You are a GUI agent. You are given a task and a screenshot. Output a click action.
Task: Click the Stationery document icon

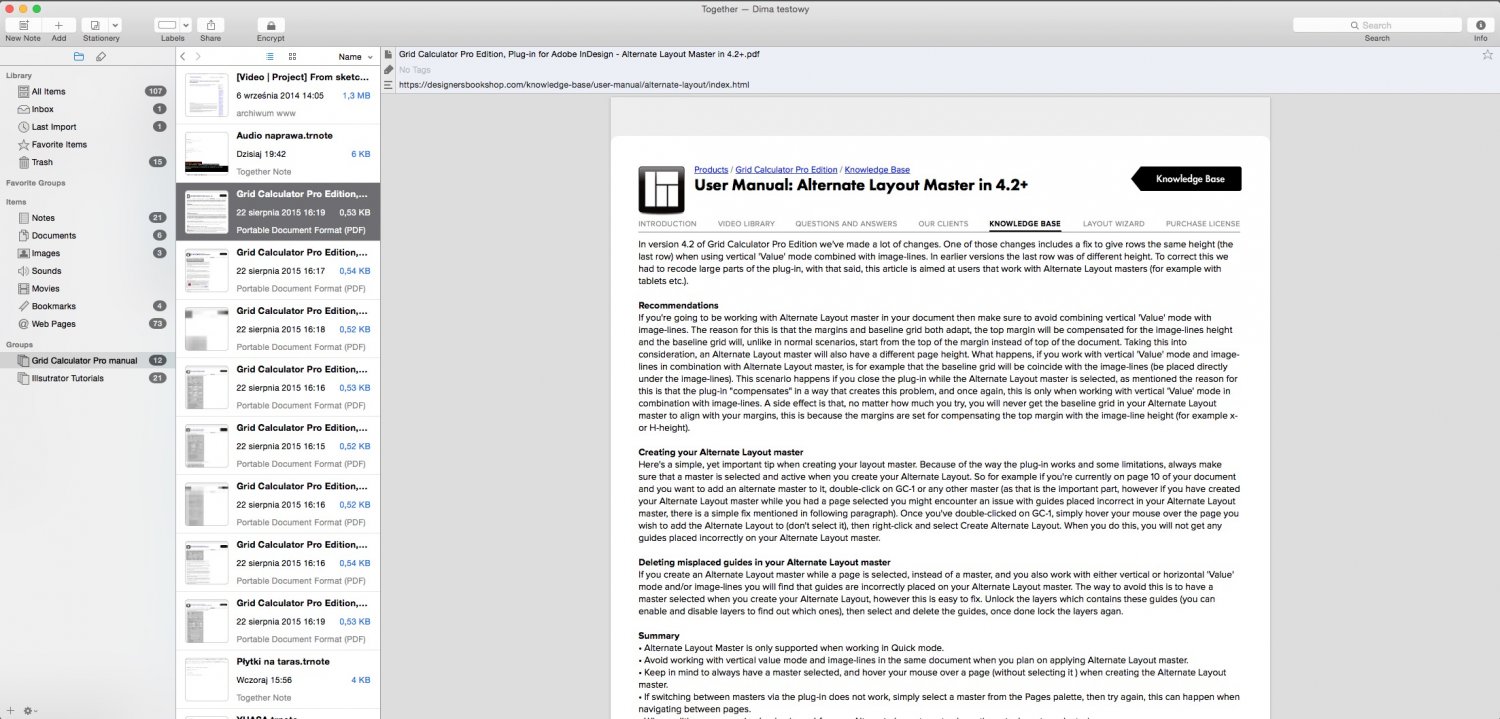coord(95,25)
